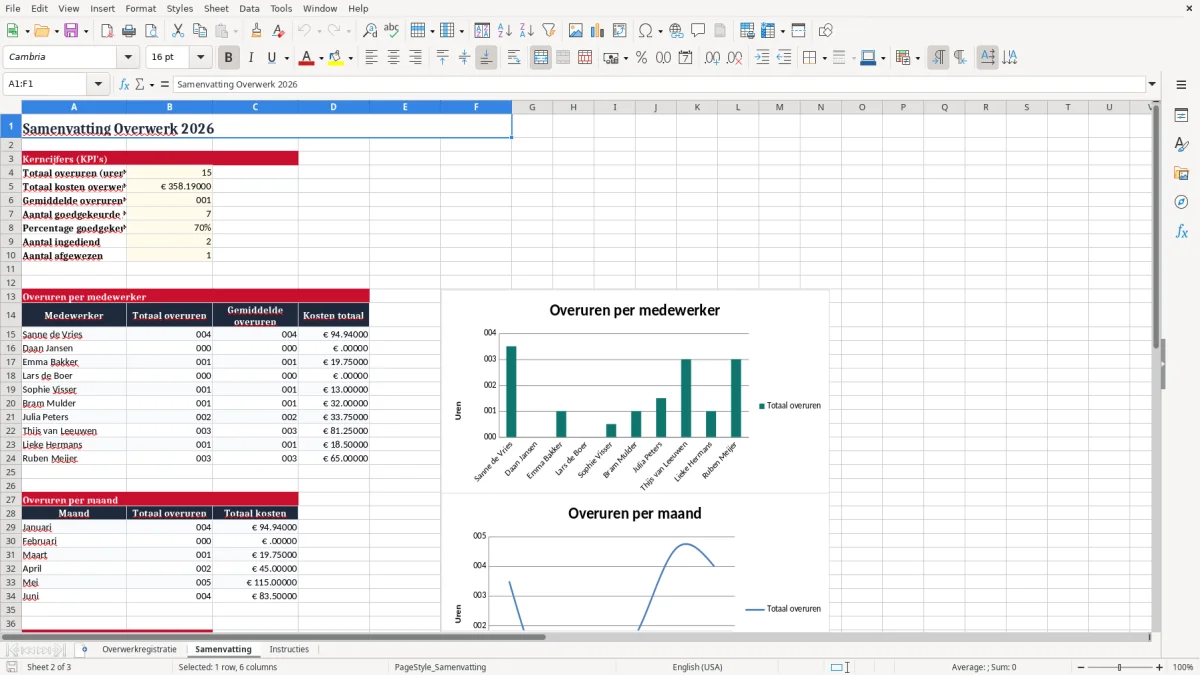This screenshot has height=675, width=1200.
Task: Open the Borders dropdown arrow
Action: (824, 58)
